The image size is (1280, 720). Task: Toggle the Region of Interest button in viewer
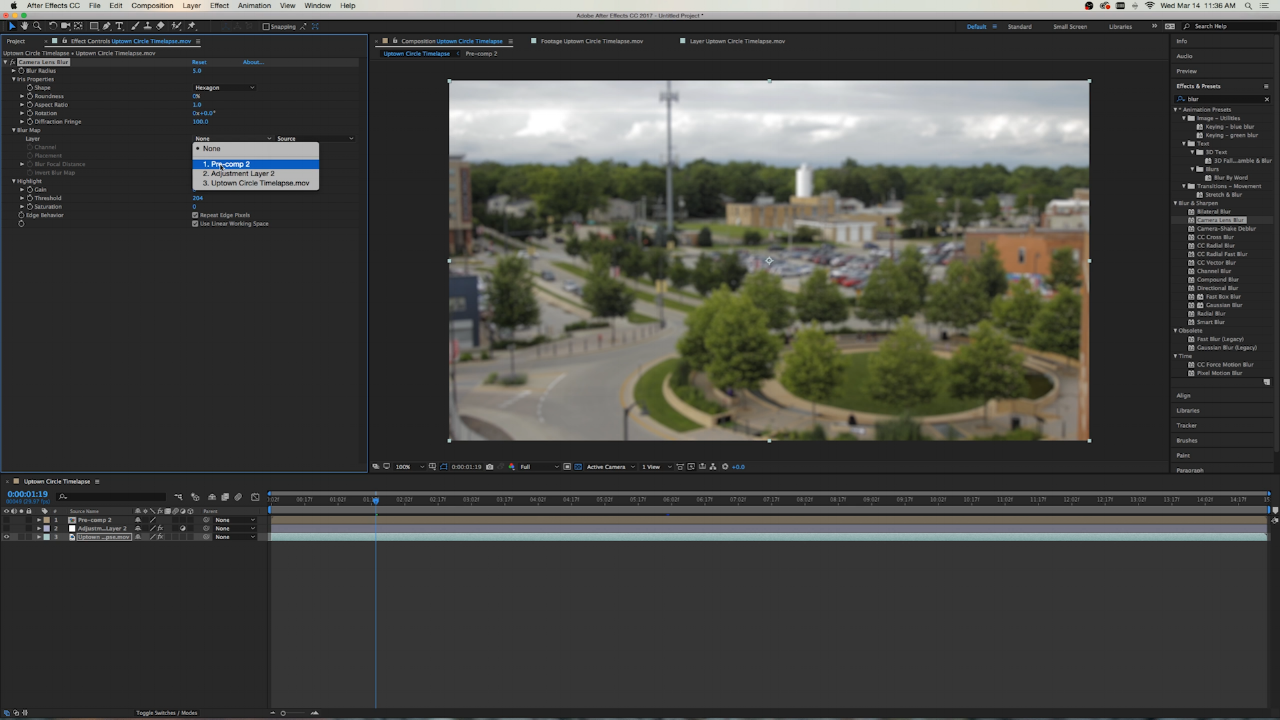click(x=567, y=467)
